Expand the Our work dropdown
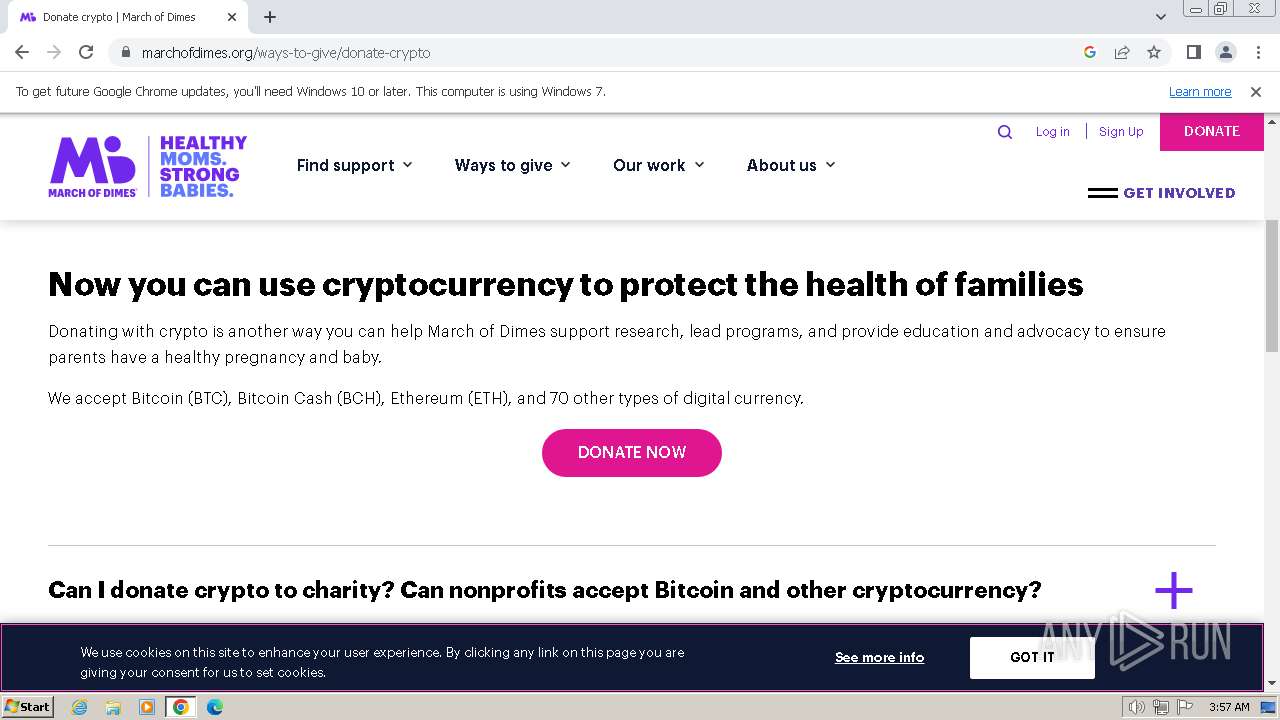This screenshot has width=1280, height=720. pyautogui.click(x=658, y=165)
